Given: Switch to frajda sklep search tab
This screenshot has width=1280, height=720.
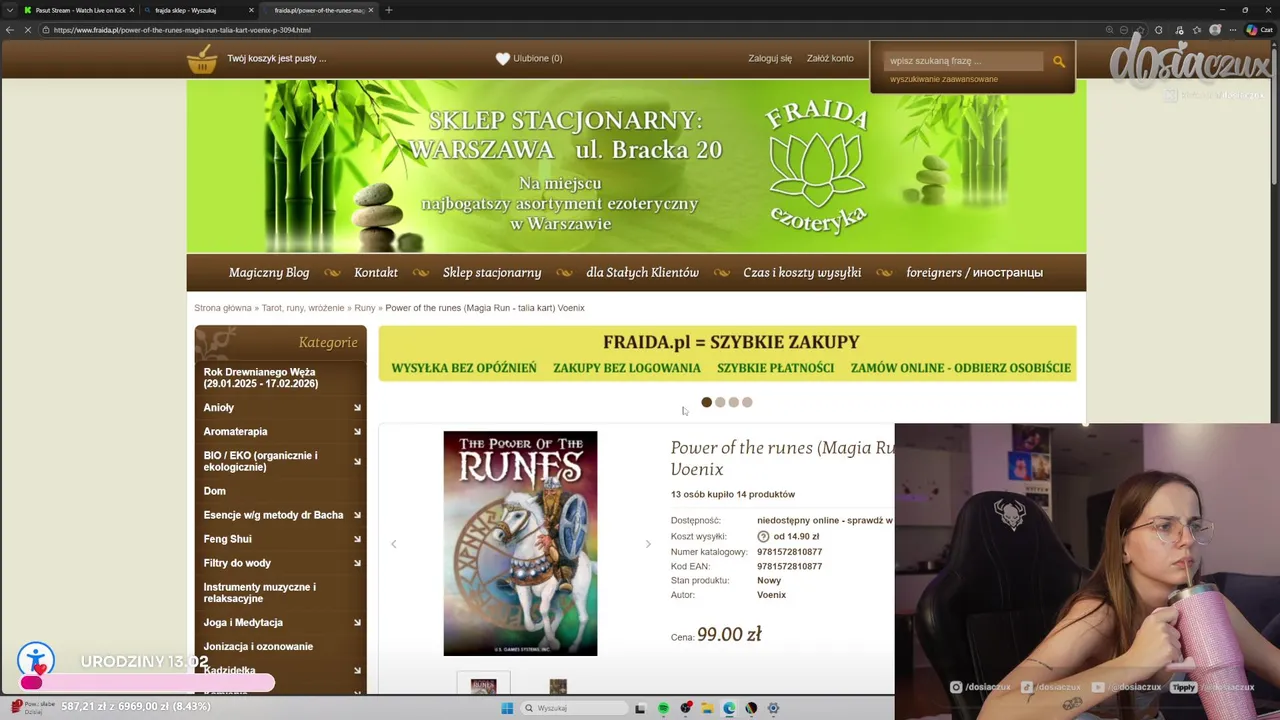Looking at the screenshot, I should [198, 10].
